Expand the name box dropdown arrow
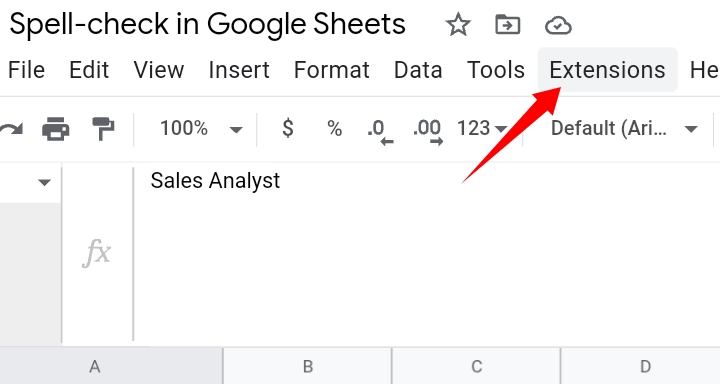Screen dimensions: 720x384 click(44, 183)
